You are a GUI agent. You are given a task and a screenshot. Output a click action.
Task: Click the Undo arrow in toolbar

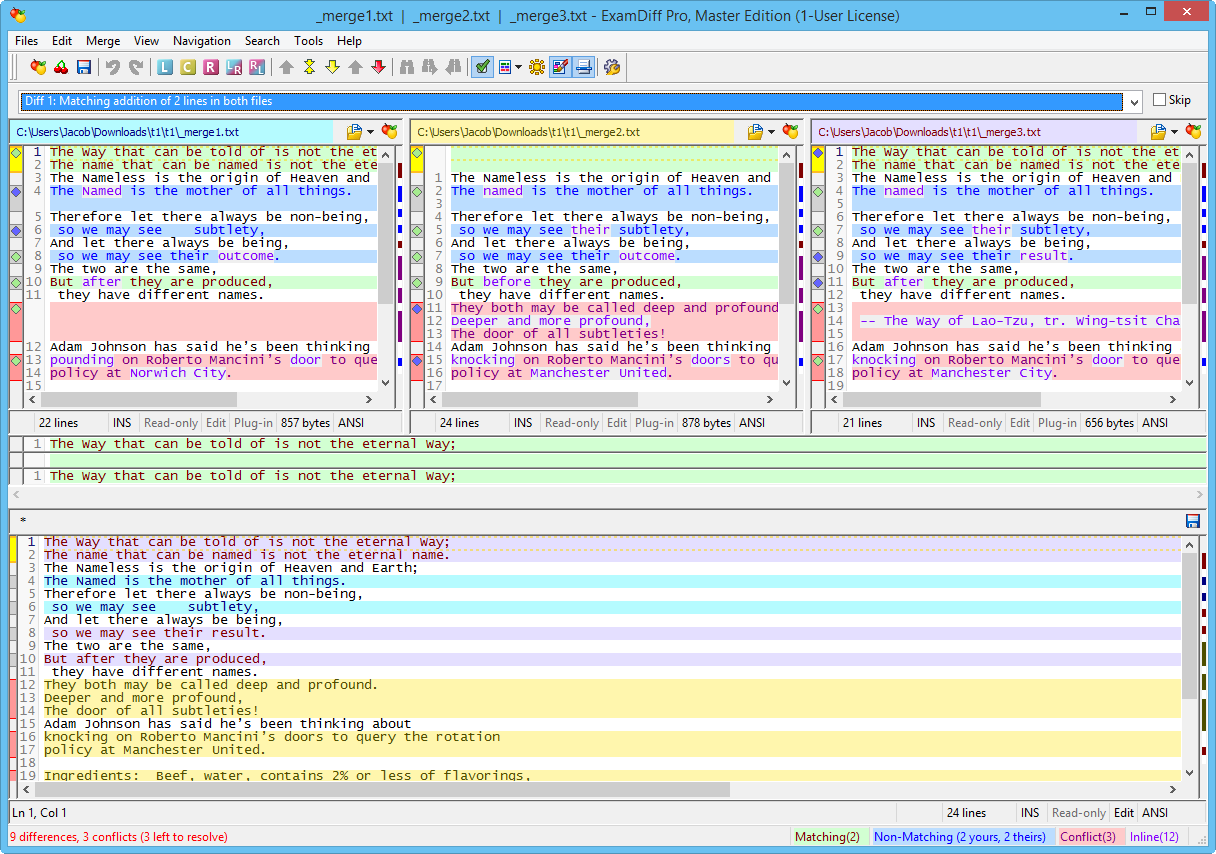click(x=113, y=67)
